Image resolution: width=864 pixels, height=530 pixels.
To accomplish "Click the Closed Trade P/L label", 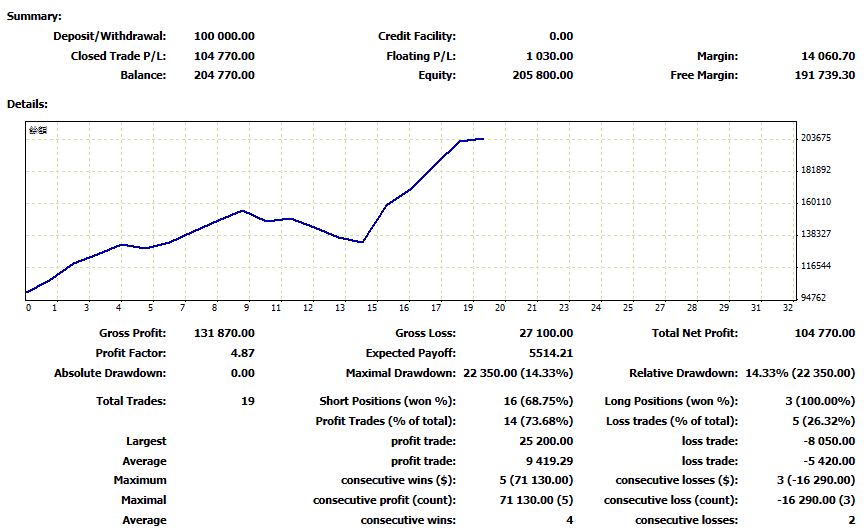I will point(118,56).
